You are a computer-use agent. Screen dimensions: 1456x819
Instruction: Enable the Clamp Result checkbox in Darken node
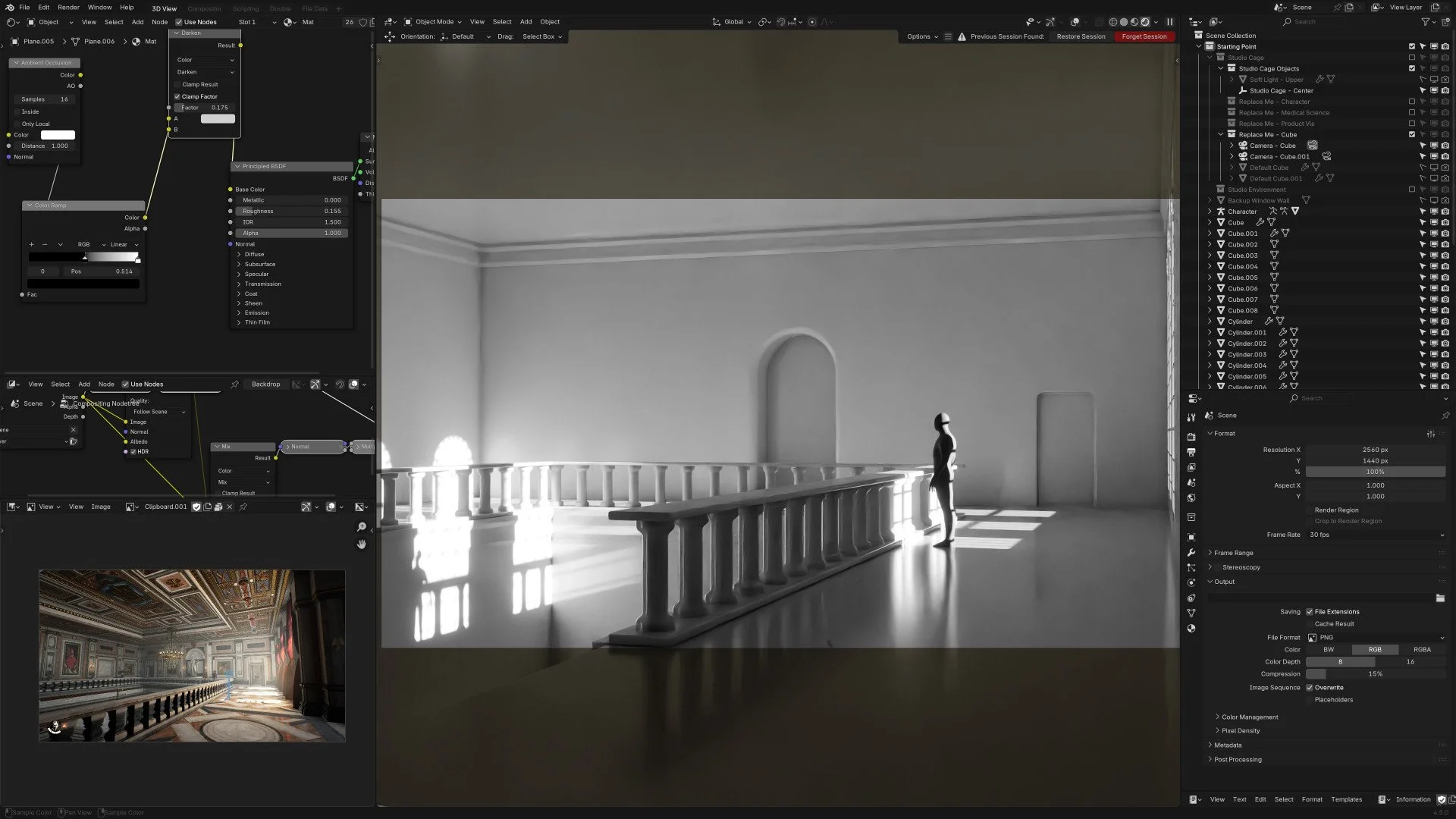177,84
